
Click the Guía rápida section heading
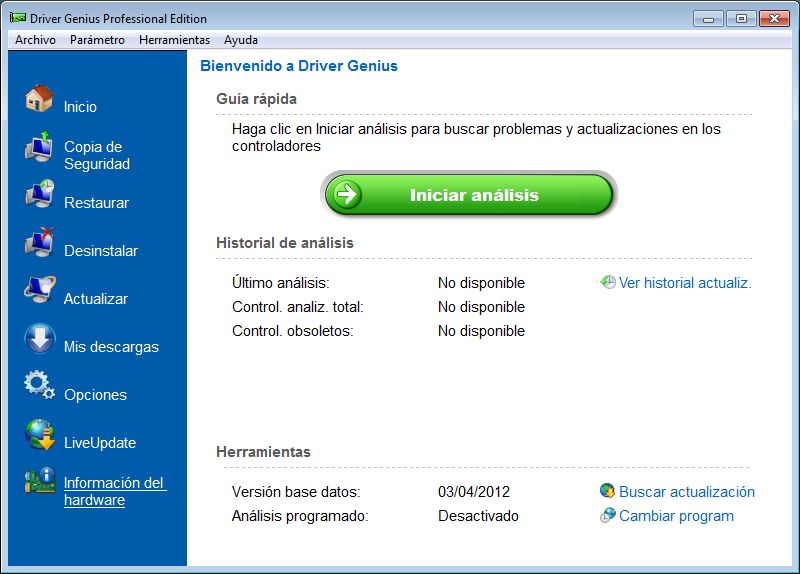pos(257,98)
